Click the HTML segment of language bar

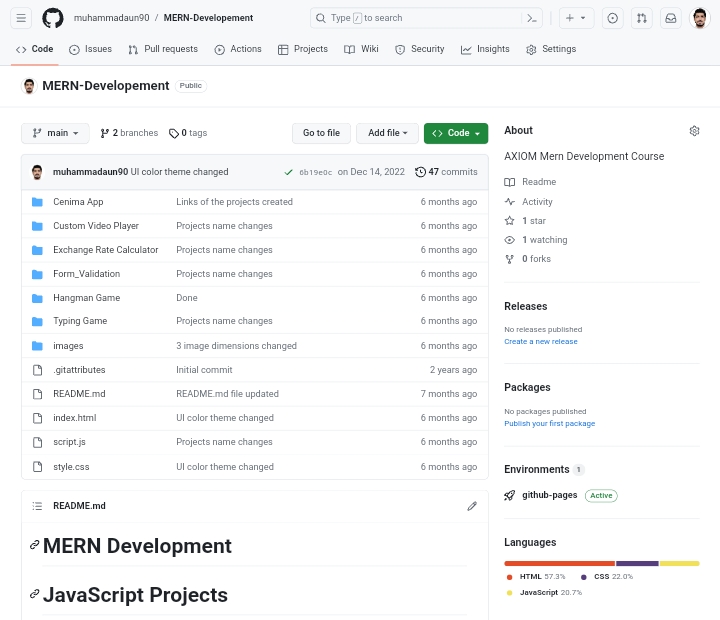coord(559,564)
